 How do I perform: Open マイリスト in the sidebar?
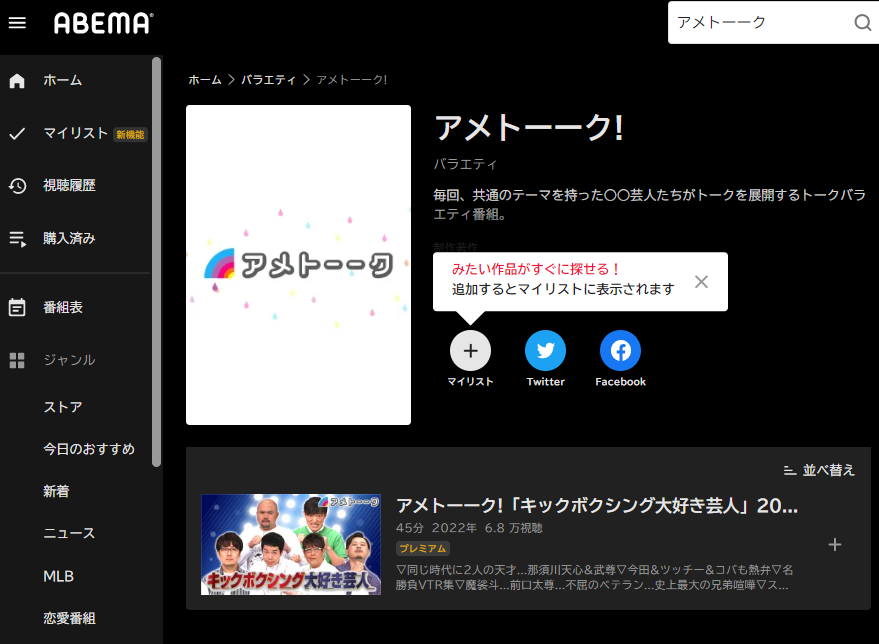click(x=75, y=133)
